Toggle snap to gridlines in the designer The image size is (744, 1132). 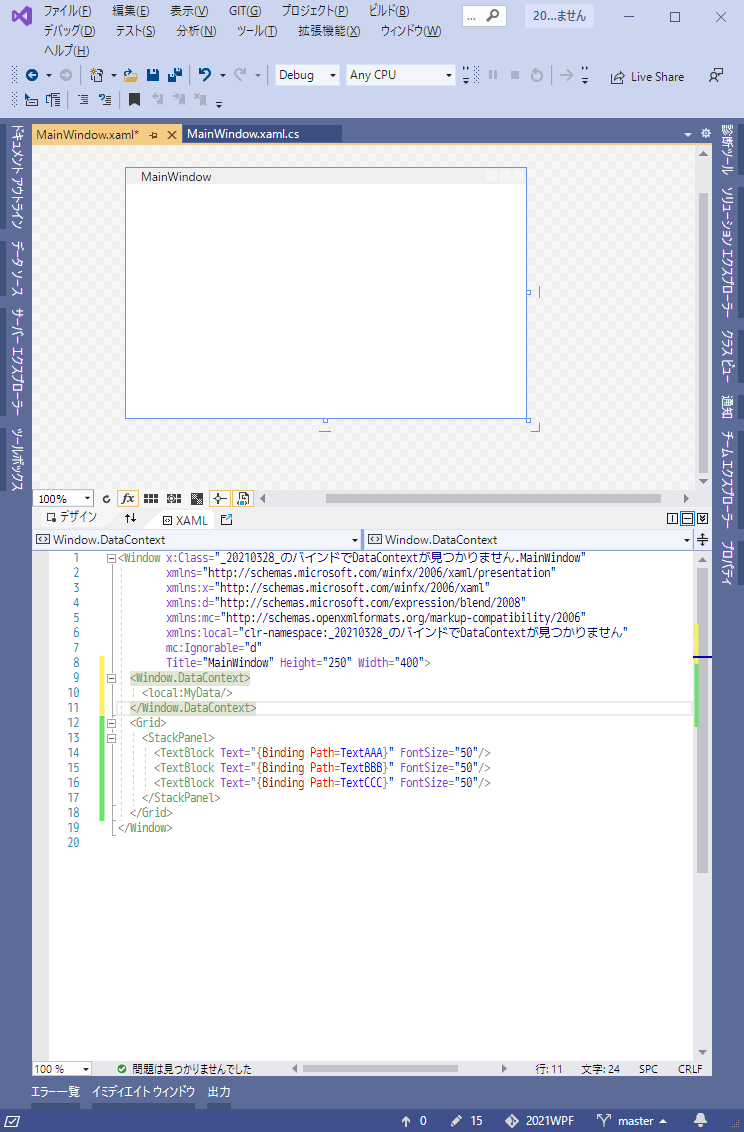coord(174,498)
